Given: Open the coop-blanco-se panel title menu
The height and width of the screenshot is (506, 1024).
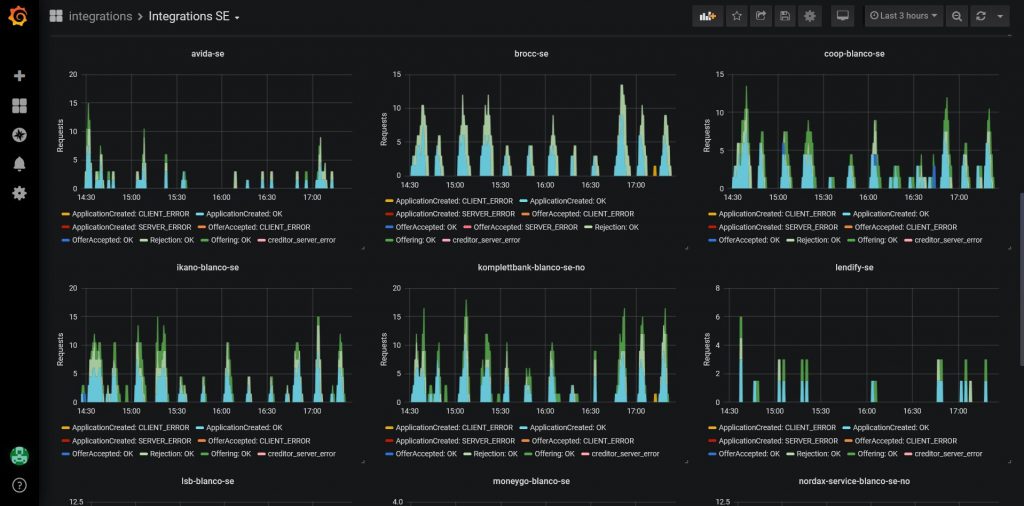Looking at the screenshot, I should click(x=853, y=54).
